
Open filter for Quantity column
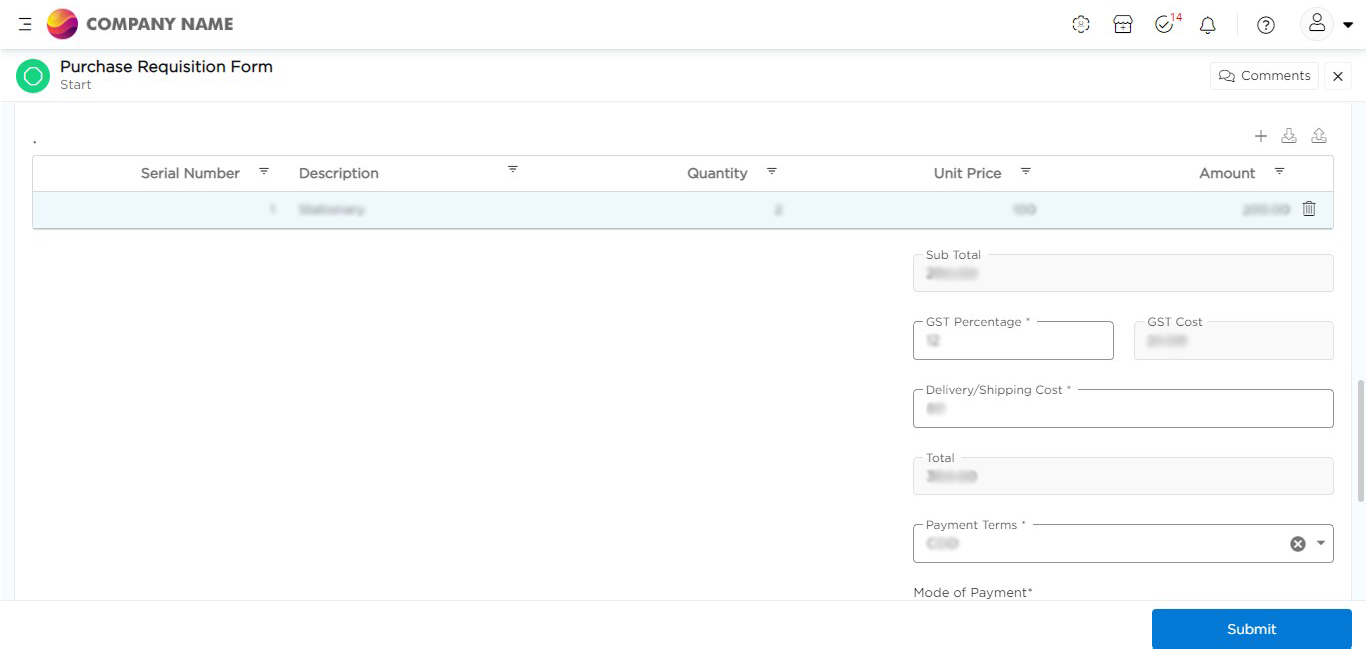(771, 171)
